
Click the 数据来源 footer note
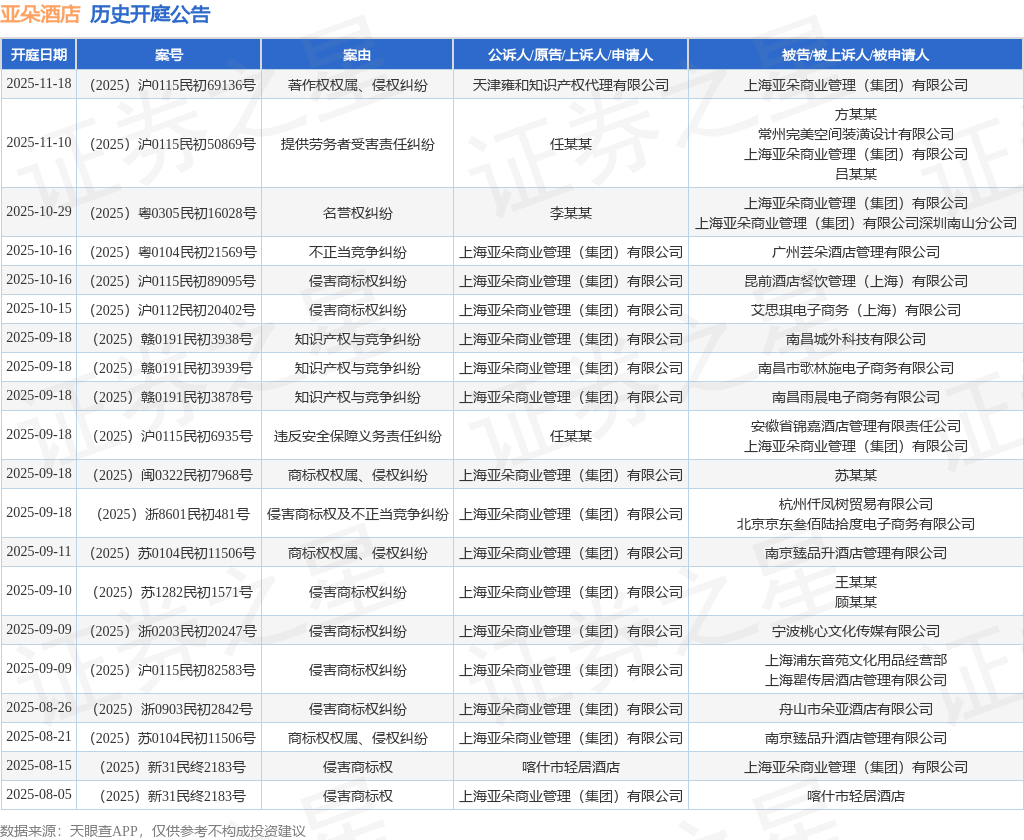point(153,831)
